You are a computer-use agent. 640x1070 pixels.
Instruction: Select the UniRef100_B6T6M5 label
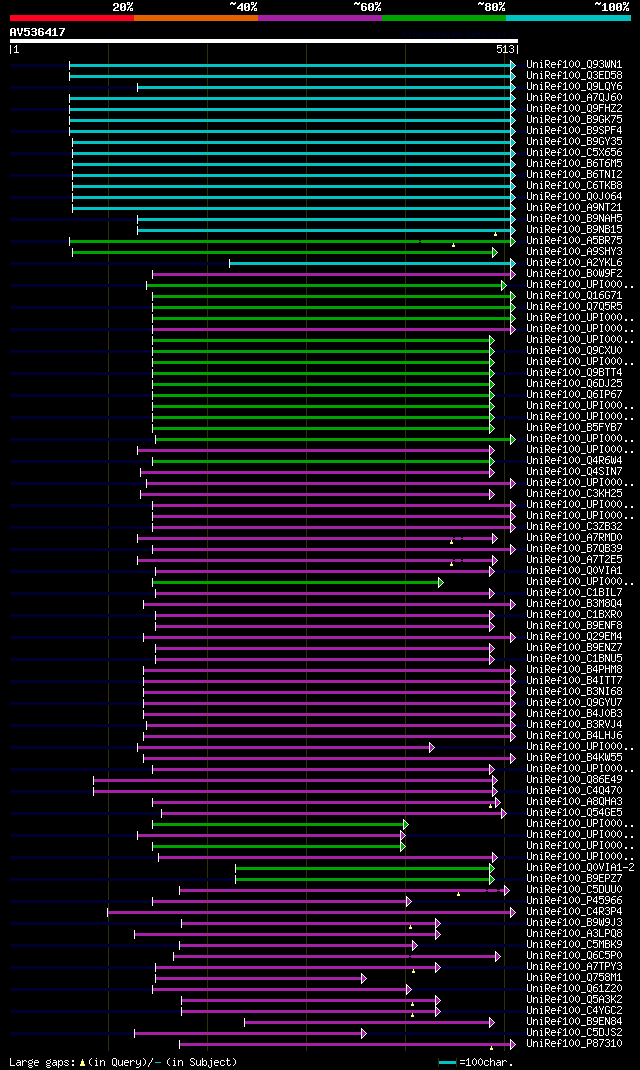tap(574, 164)
